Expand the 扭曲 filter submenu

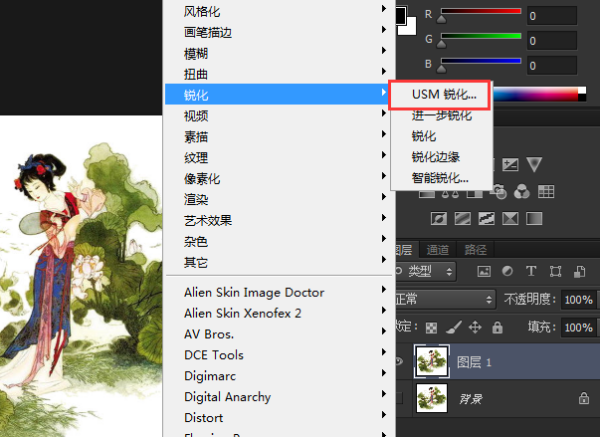(280, 74)
